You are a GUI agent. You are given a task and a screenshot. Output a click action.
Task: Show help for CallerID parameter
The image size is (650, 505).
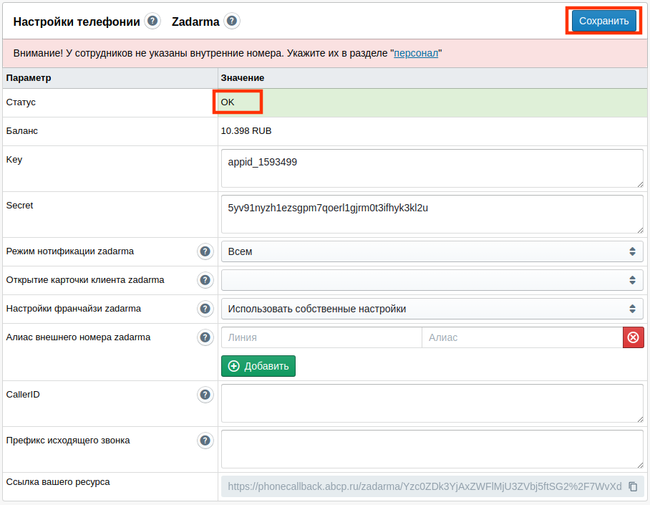[x=205, y=395]
